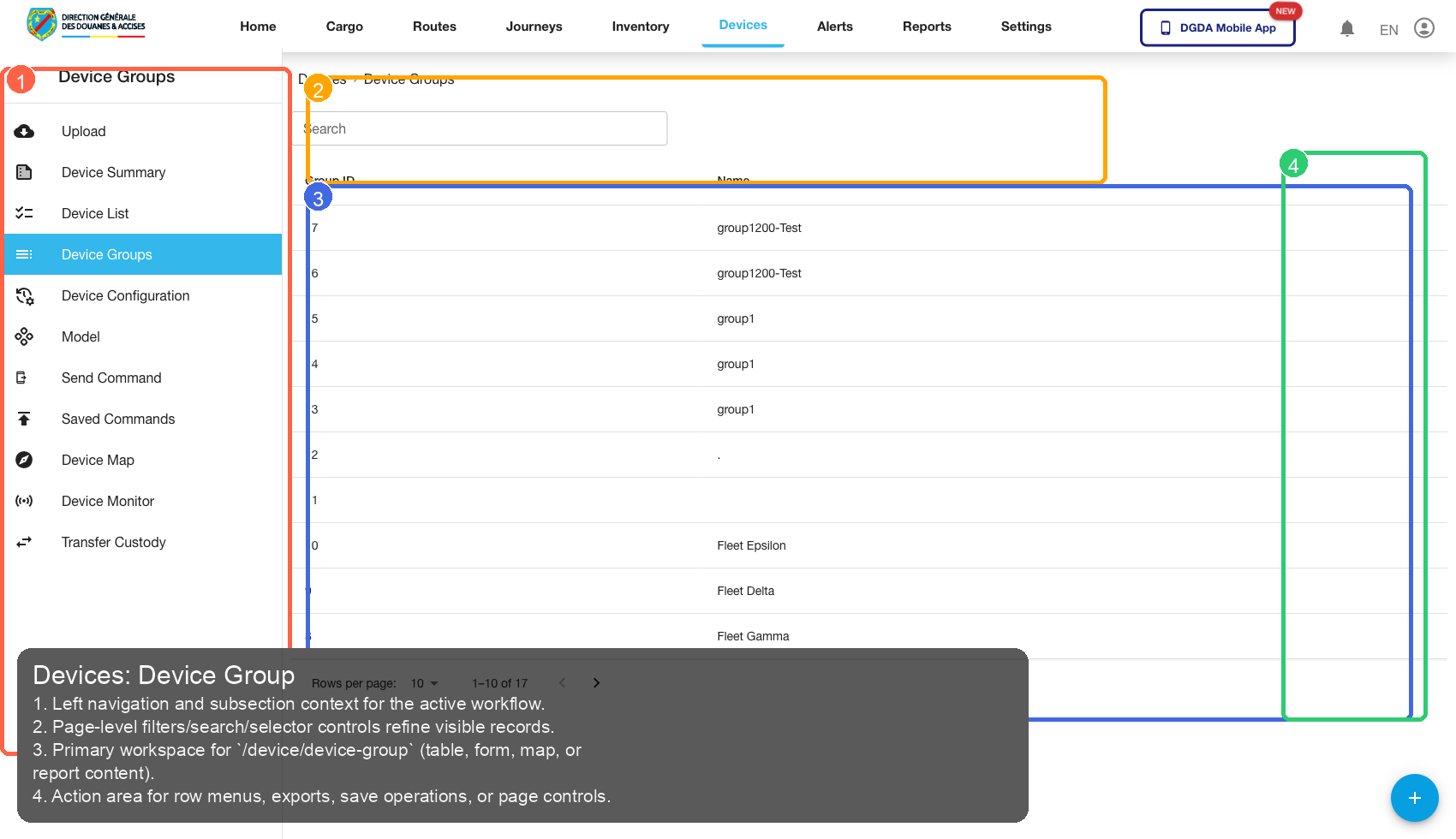Select the Upload cloud icon in sidebar
The width and height of the screenshot is (1456, 839).
tap(24, 131)
